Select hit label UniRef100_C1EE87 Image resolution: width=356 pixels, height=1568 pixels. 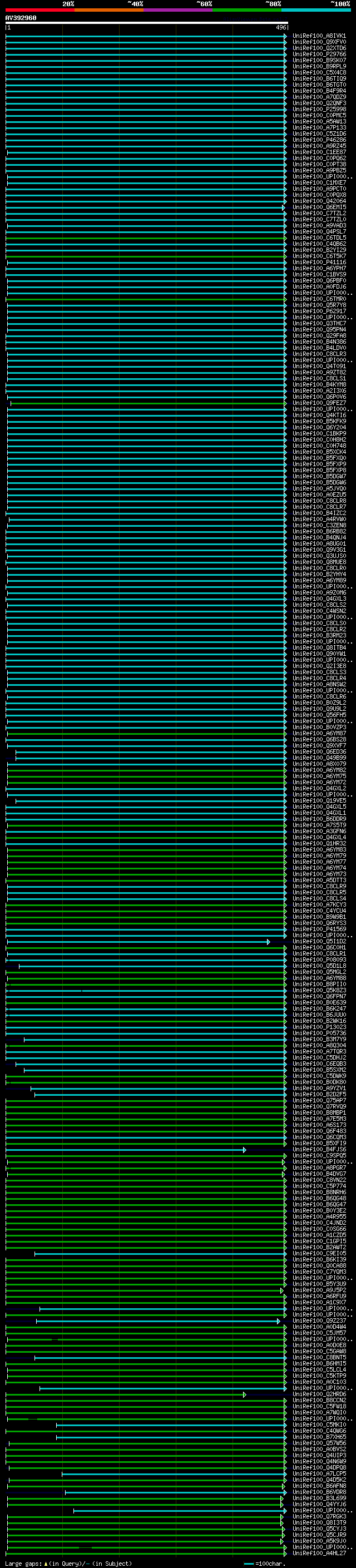[319, 152]
